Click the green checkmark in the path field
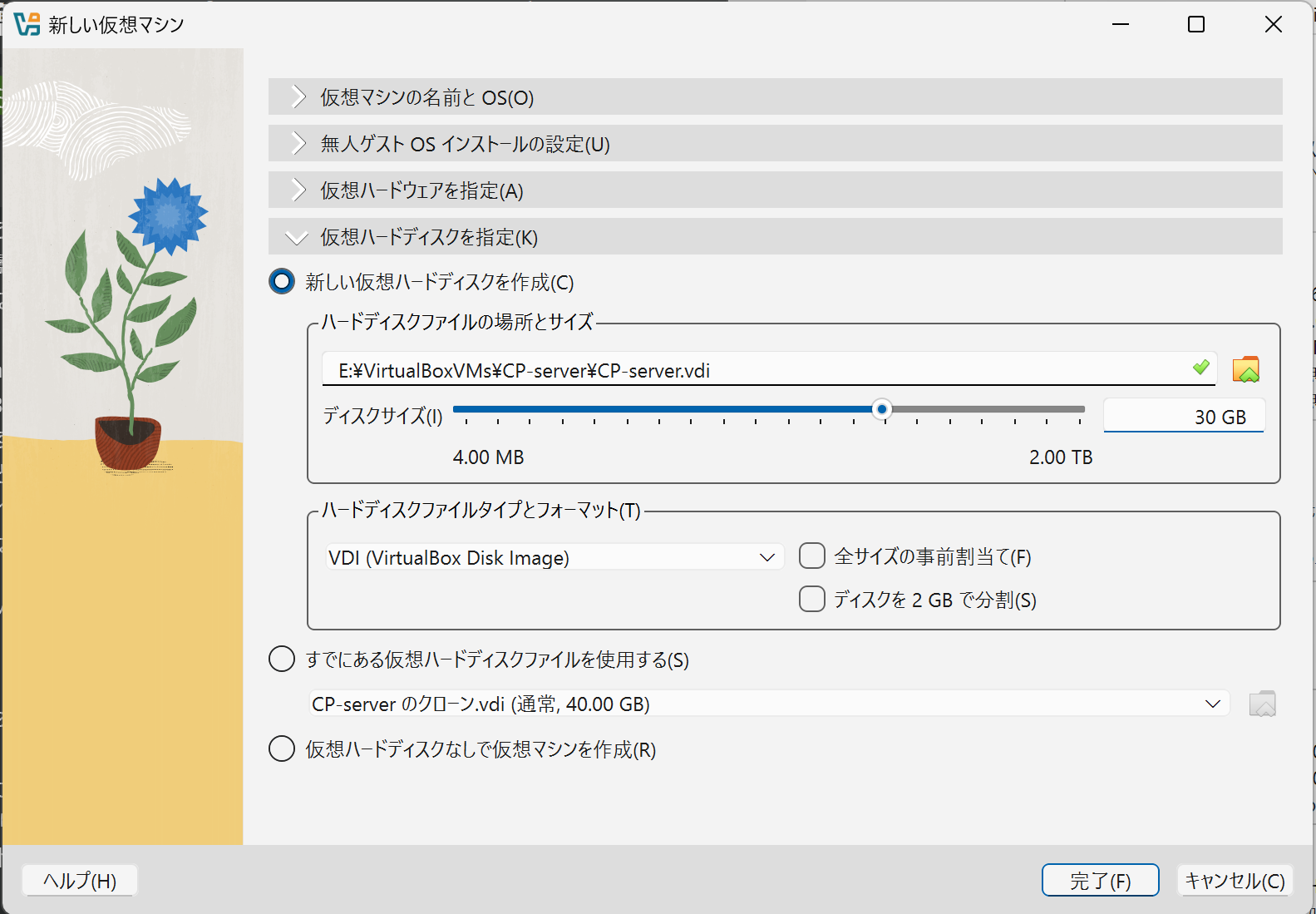 pos(1200,367)
